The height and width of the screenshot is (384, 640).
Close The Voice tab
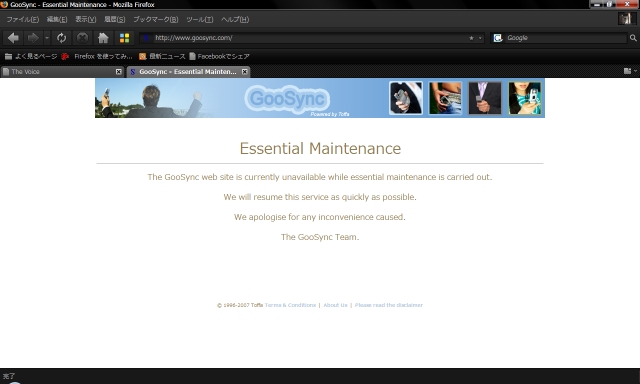(x=118, y=72)
